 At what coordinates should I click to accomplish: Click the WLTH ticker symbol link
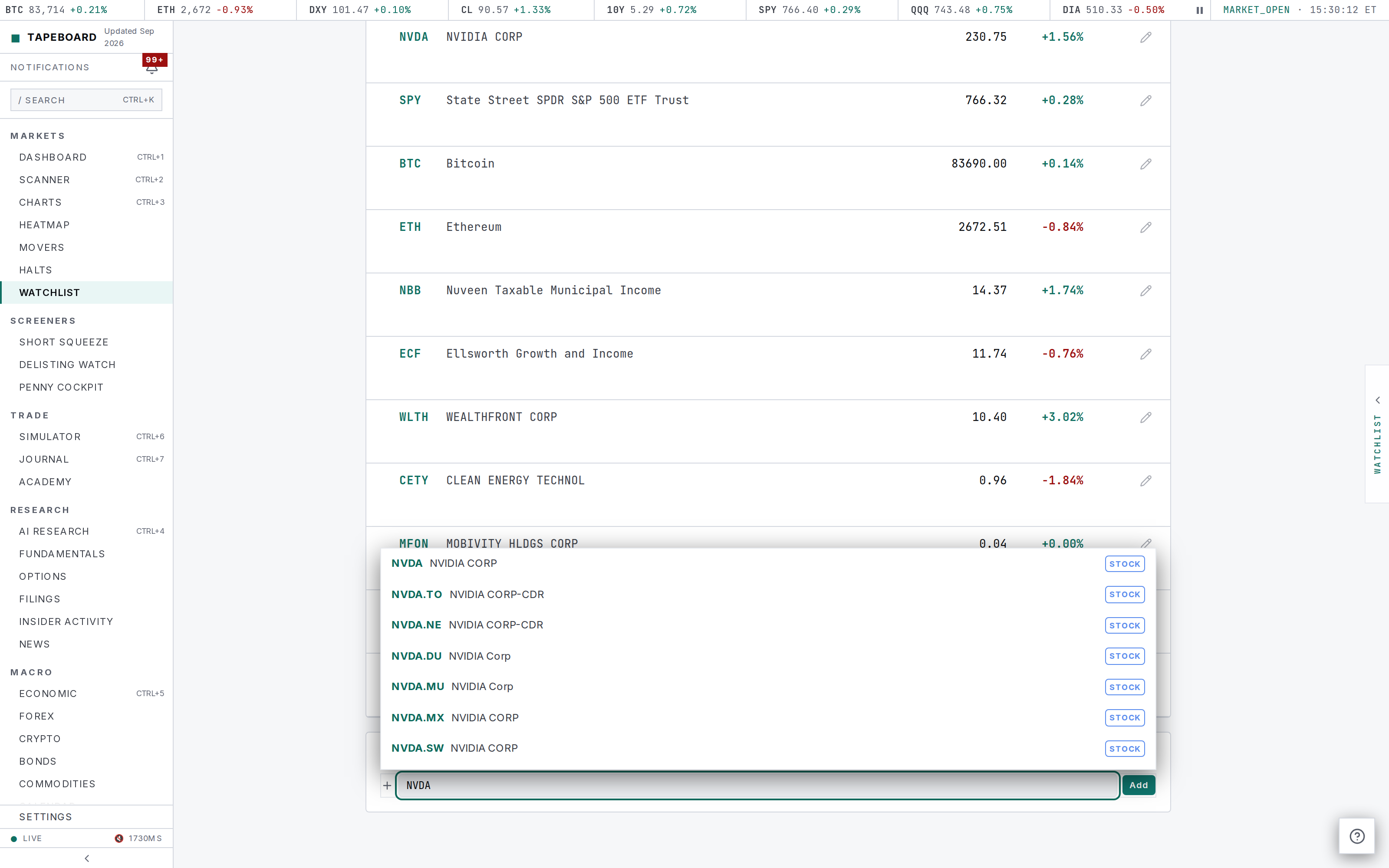coord(414,418)
